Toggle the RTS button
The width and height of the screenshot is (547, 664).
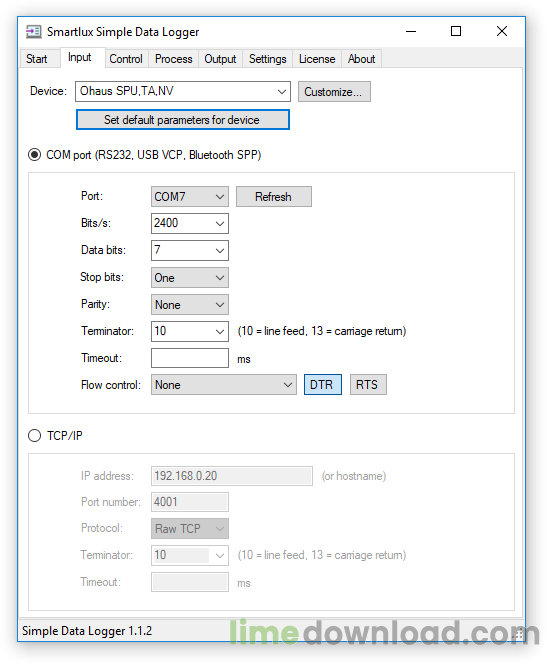pyautogui.click(x=368, y=385)
